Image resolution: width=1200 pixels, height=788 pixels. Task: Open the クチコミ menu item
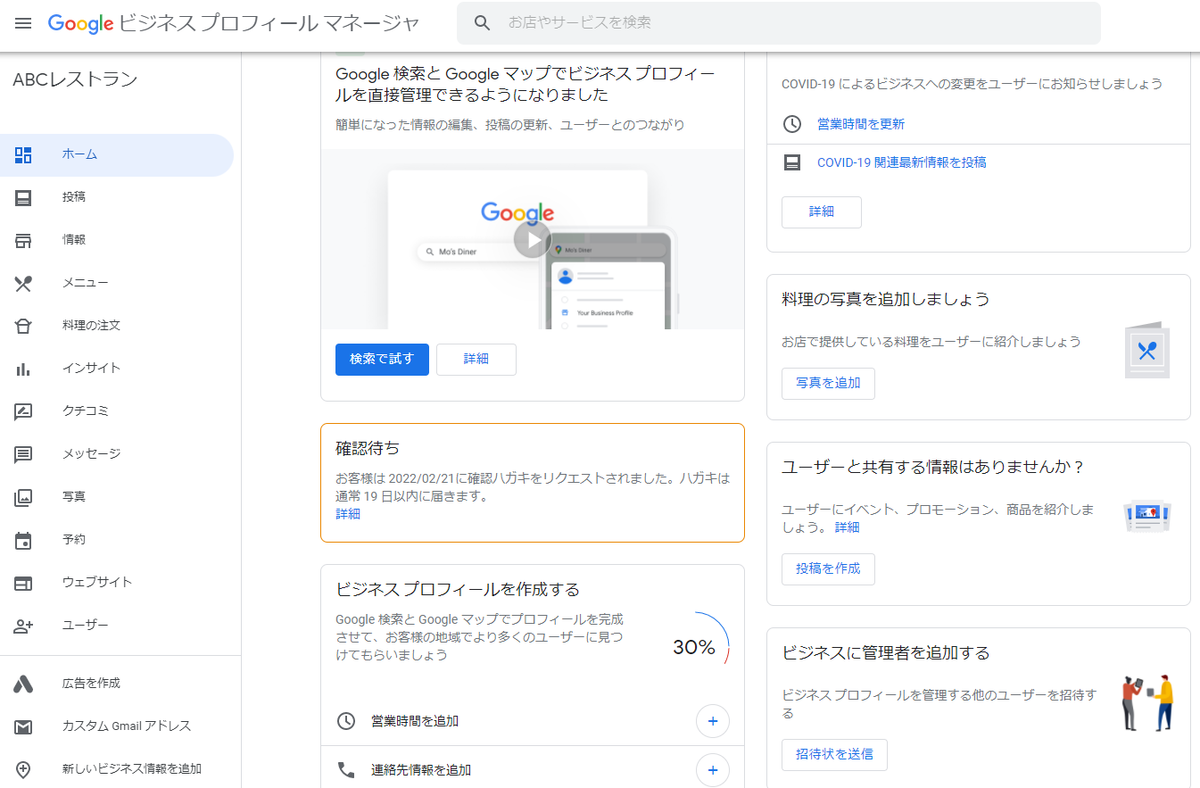pos(117,411)
